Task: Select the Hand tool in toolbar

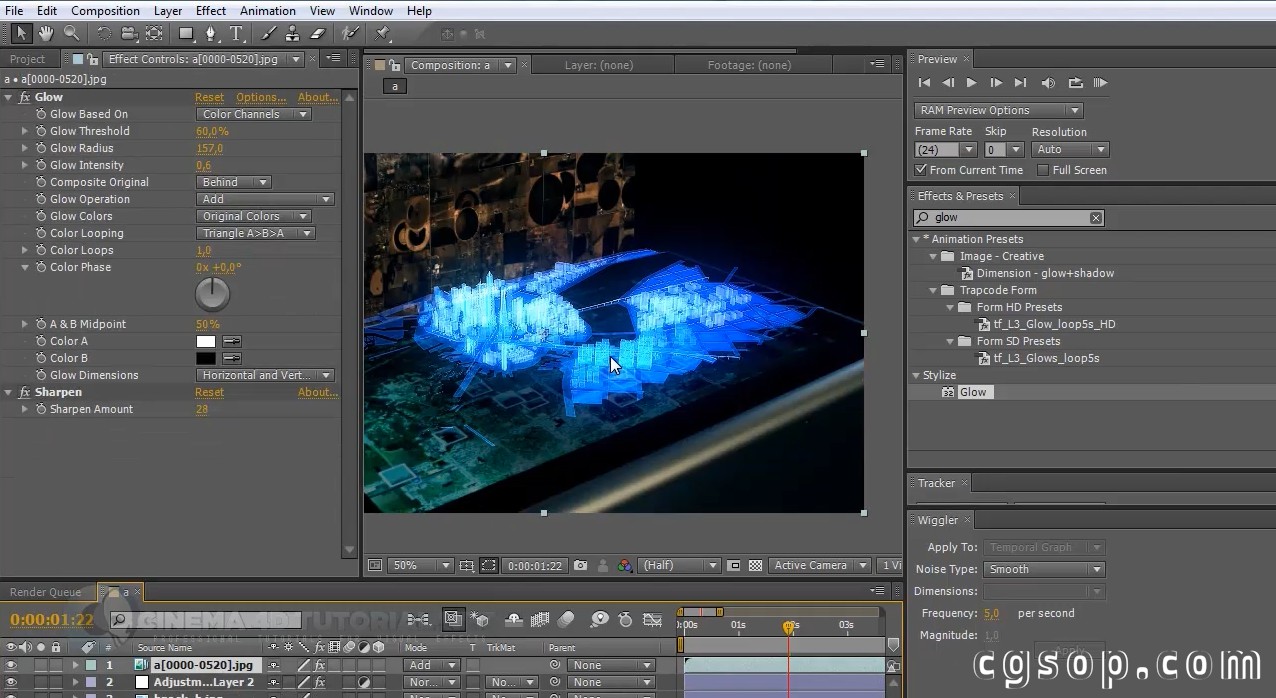Action: 46,34
